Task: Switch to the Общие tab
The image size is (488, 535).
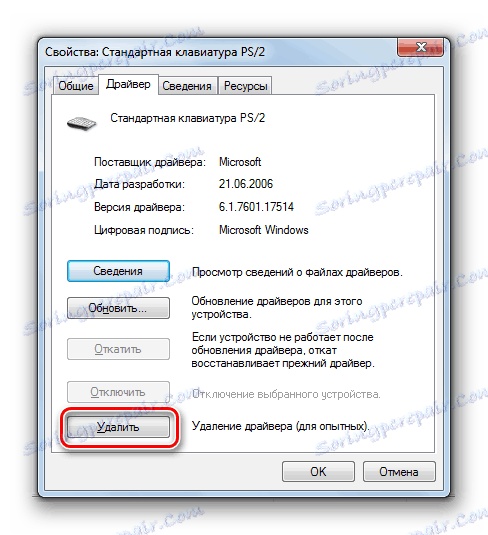Action: point(75,86)
